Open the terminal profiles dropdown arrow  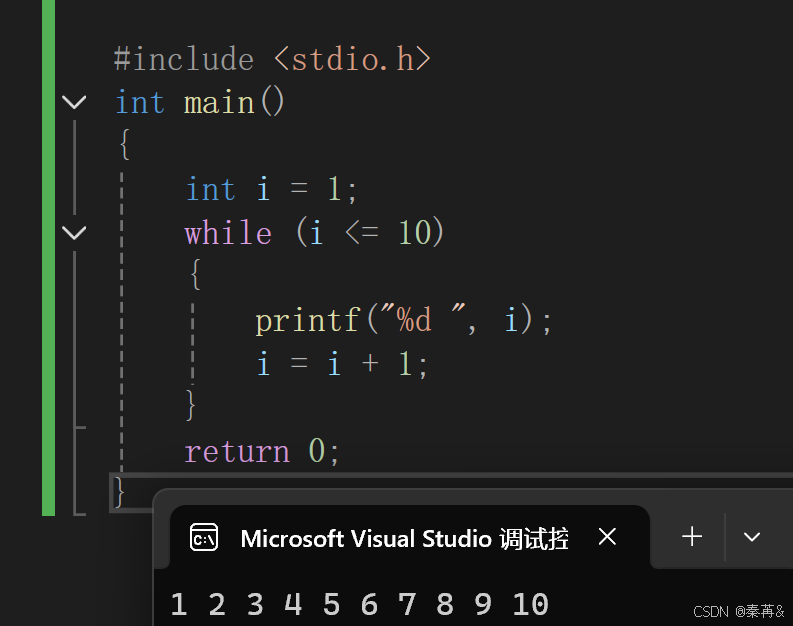coord(752,537)
